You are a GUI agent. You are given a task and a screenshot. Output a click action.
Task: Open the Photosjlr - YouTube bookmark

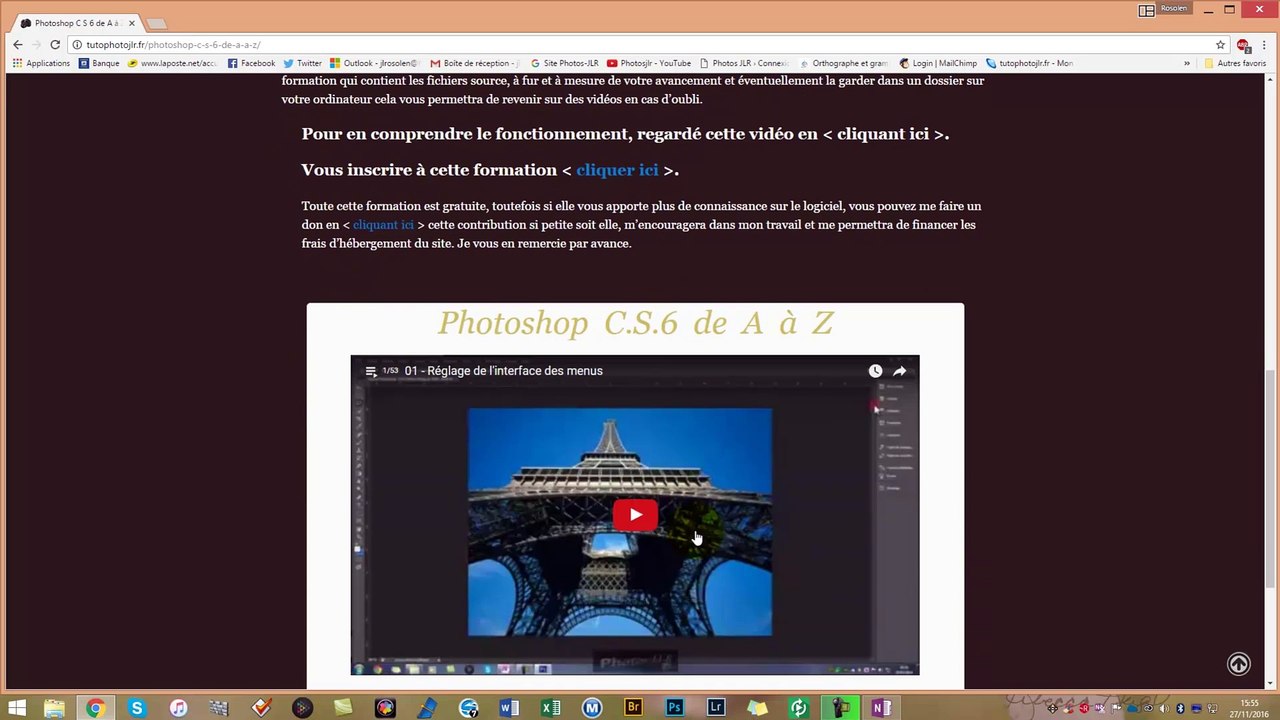coord(649,63)
